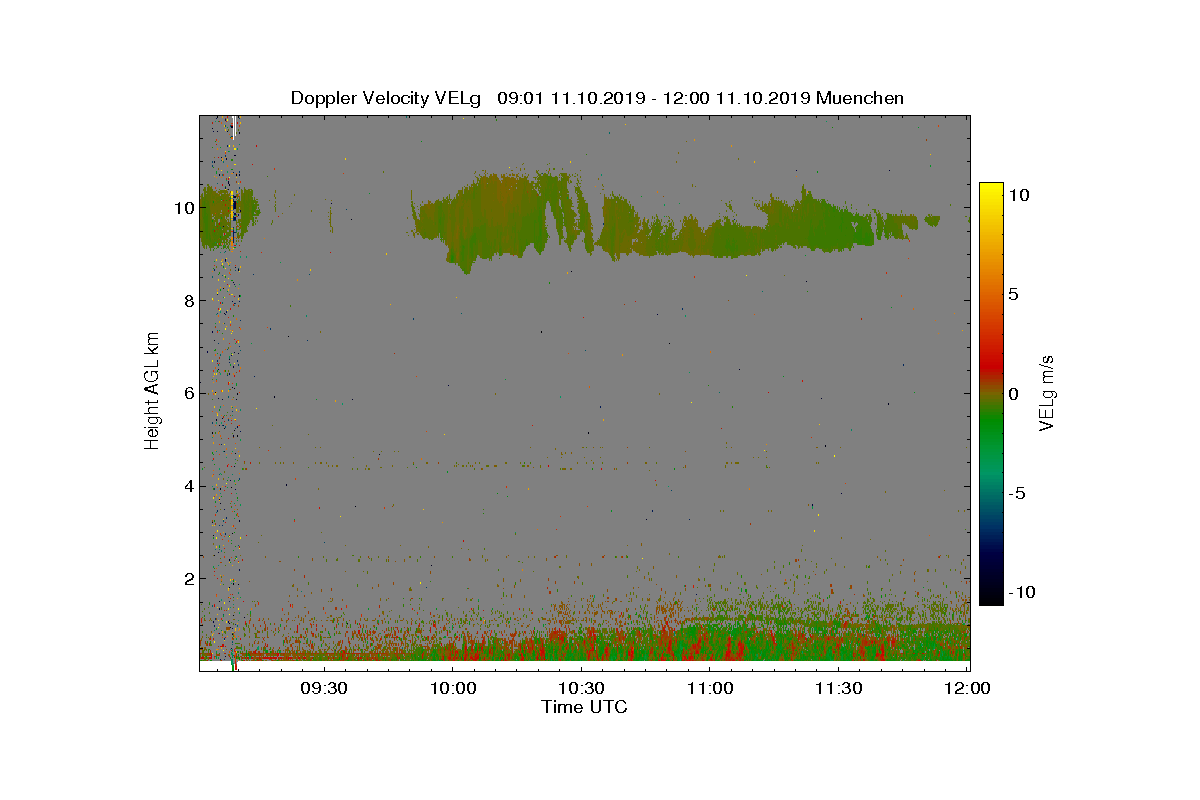Click the height tick label 6
This screenshot has height=800, width=1200.
[187, 393]
